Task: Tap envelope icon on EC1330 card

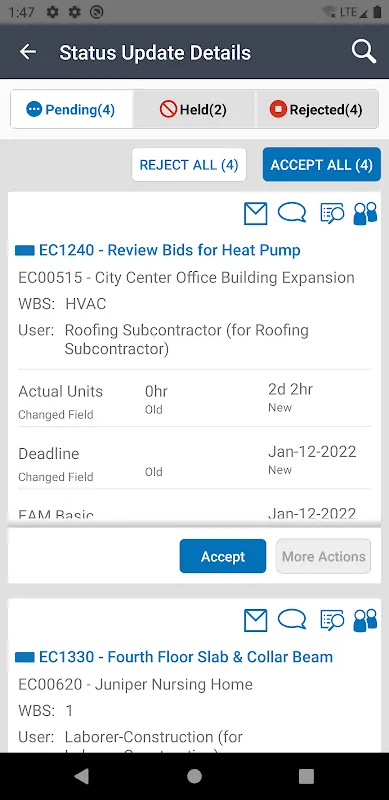Action: [x=256, y=620]
